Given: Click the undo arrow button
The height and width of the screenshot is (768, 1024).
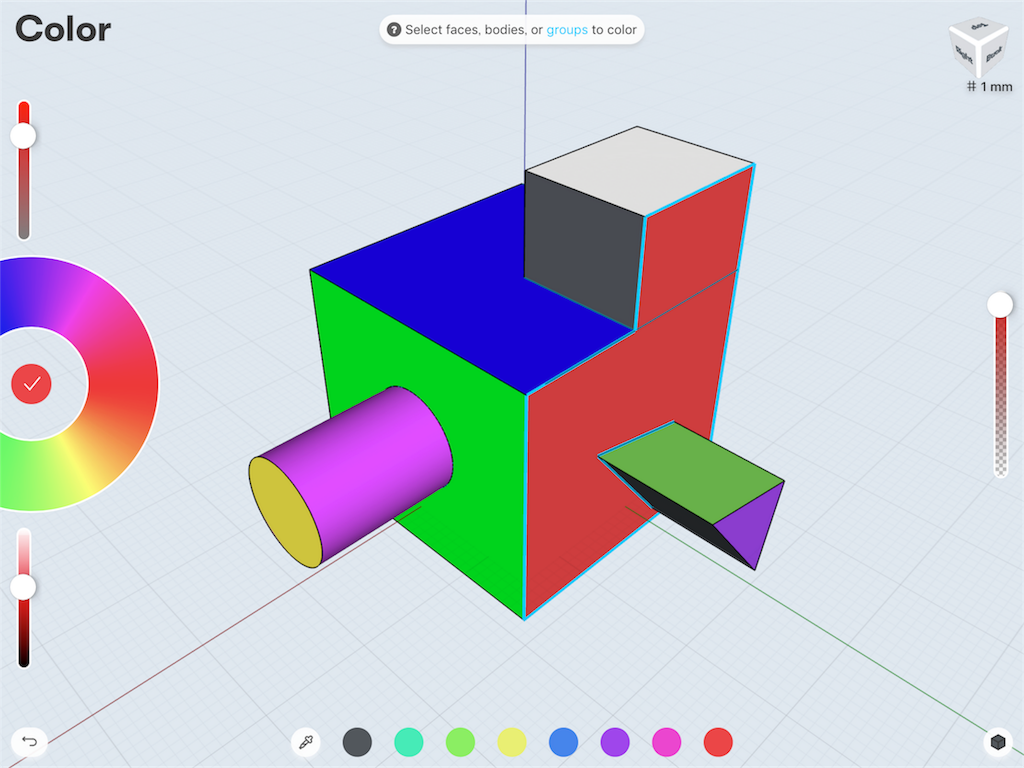Looking at the screenshot, I should click(29, 742).
